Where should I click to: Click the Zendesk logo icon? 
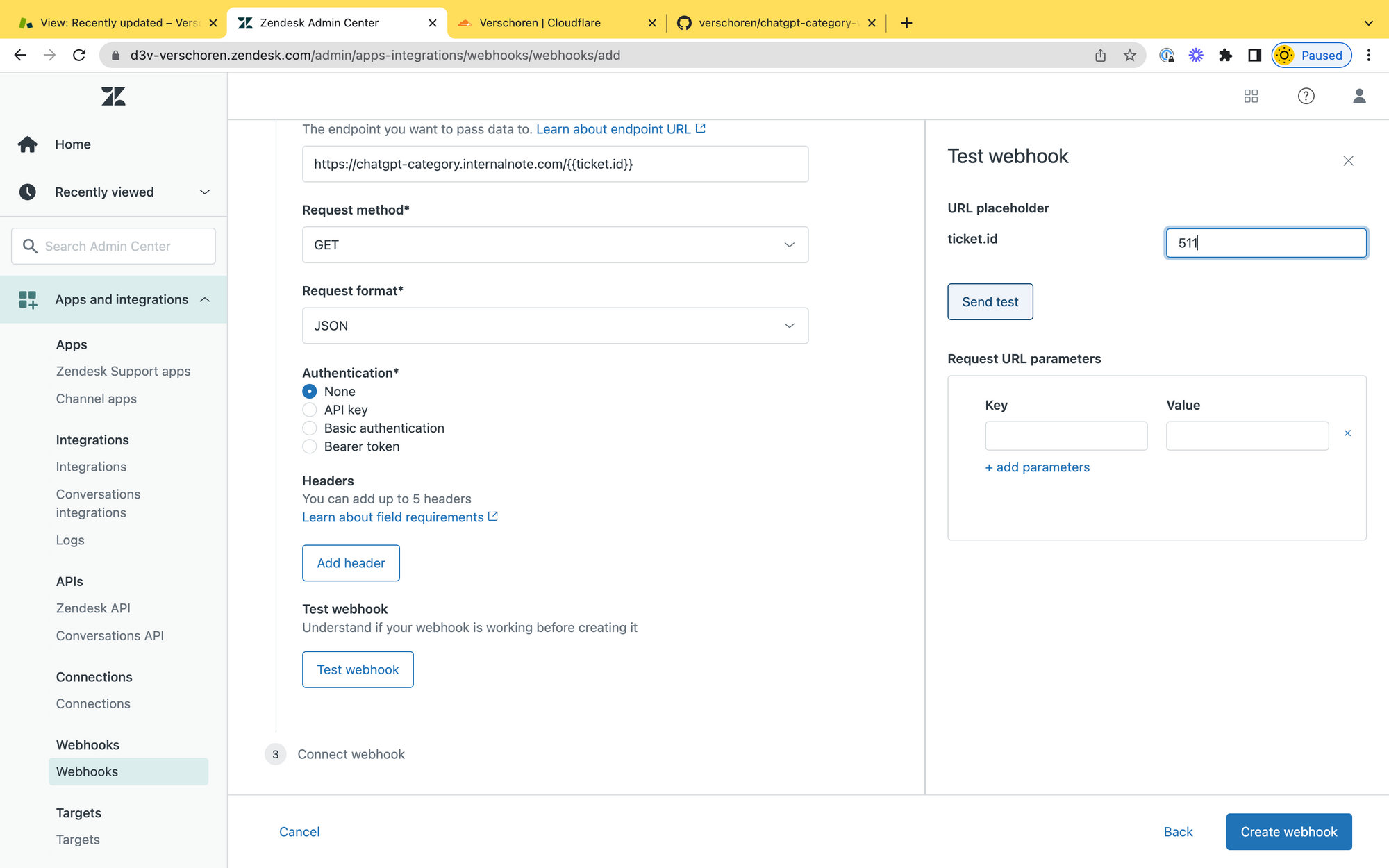coord(113,96)
